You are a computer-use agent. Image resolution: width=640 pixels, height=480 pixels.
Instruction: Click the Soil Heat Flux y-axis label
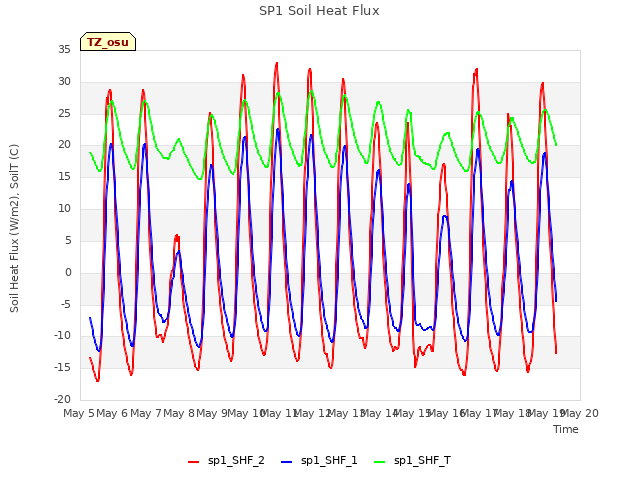(14, 228)
